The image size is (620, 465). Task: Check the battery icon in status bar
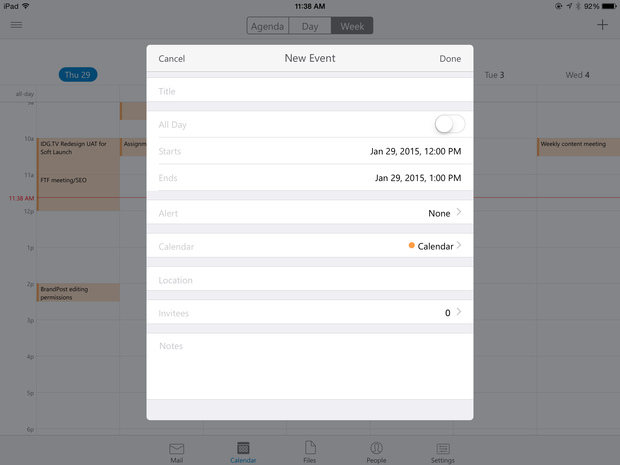pos(609,6)
